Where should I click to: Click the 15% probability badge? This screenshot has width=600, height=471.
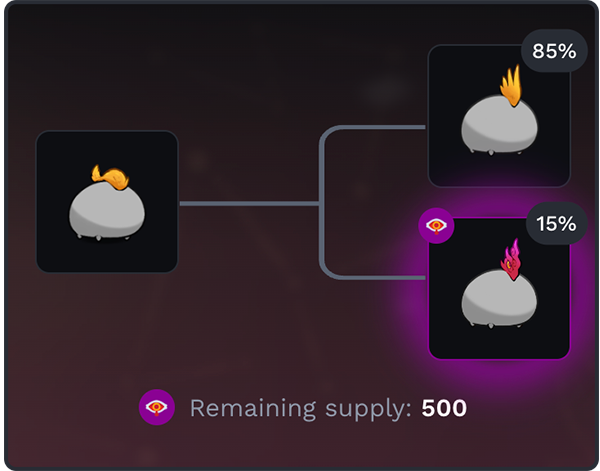click(556, 223)
